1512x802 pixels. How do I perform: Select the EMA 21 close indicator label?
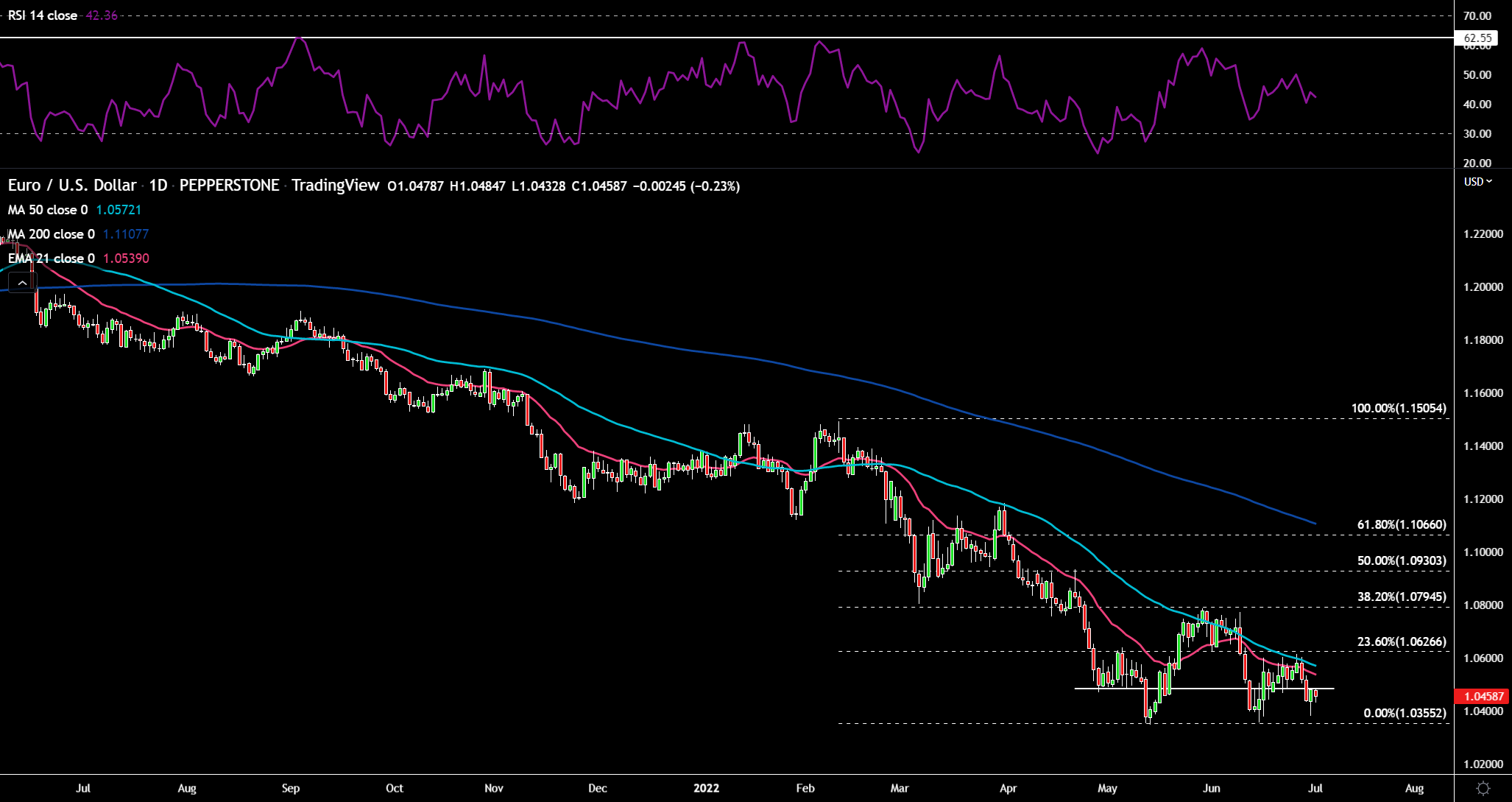click(x=51, y=258)
